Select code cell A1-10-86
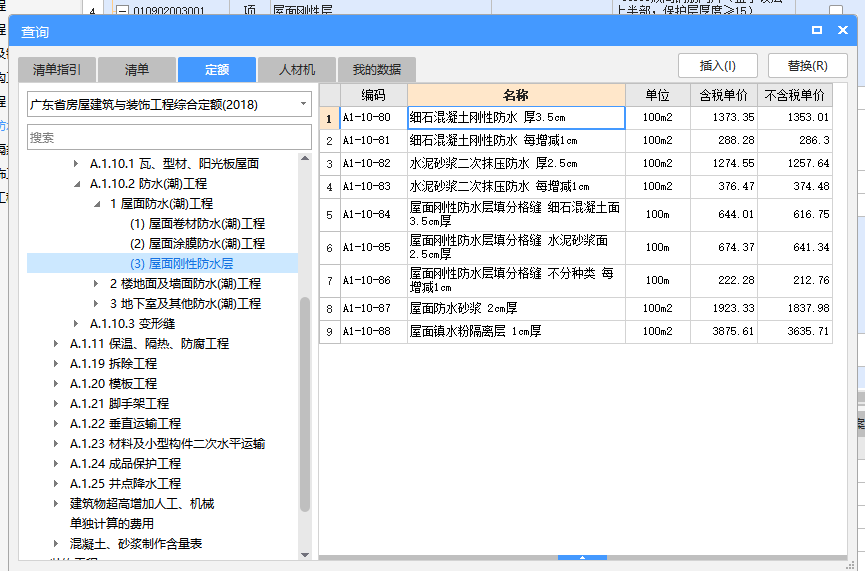 (373, 281)
